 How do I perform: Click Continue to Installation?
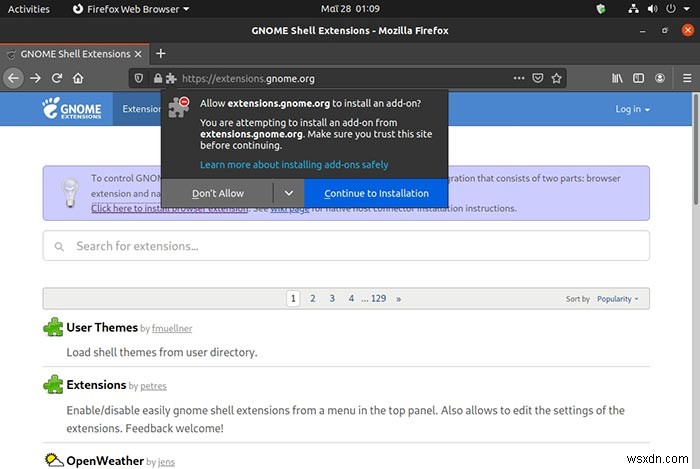pos(376,194)
